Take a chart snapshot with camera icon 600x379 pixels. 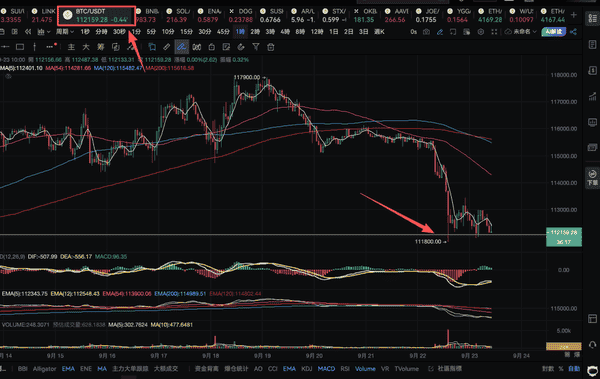(426, 32)
